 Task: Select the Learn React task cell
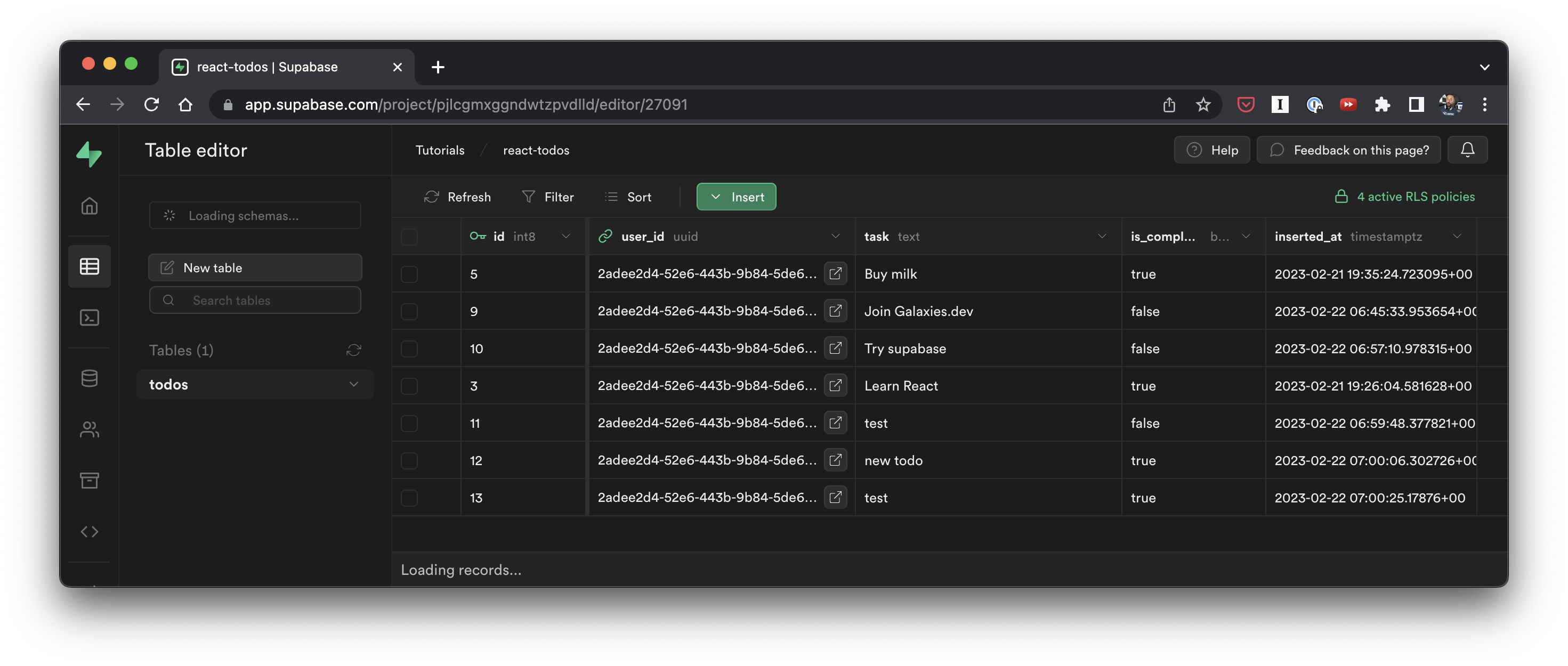988,385
